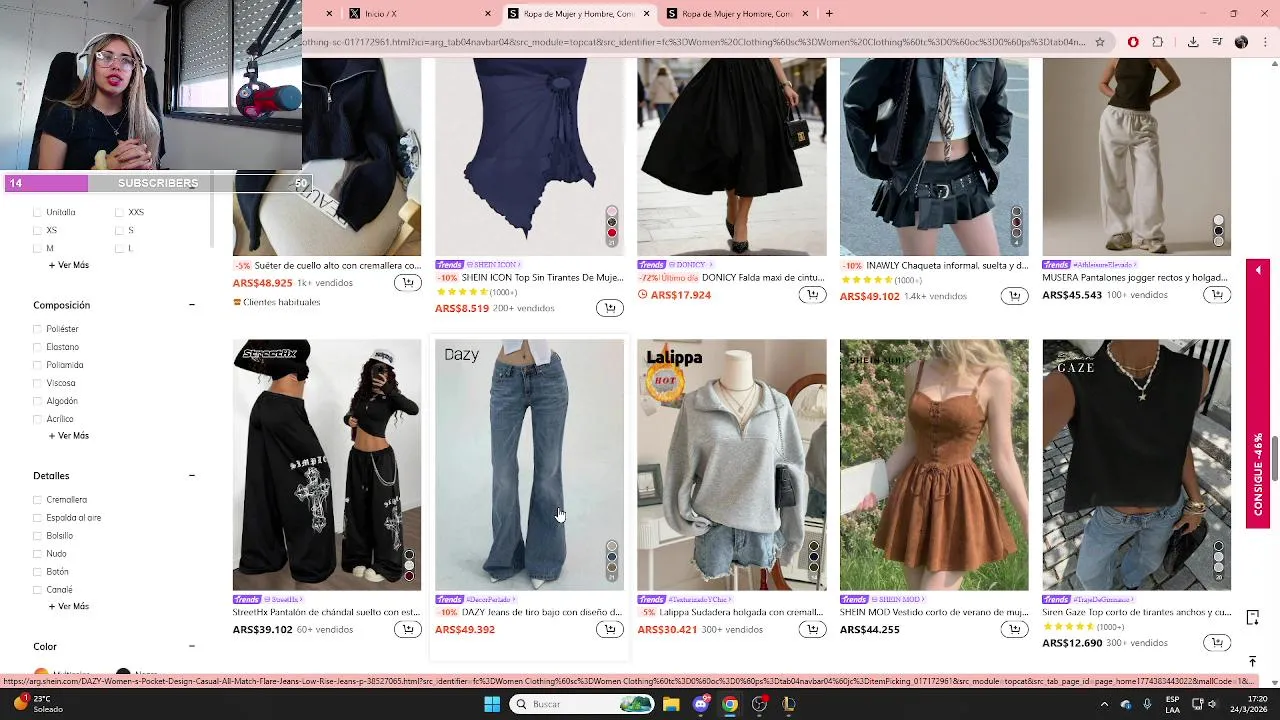Click the taskbar Buscar search box
The width and height of the screenshot is (1280, 720).
tap(583, 704)
